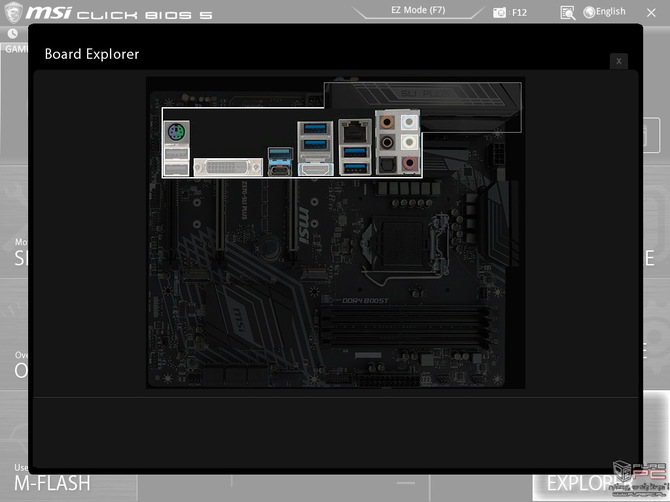Select the green-purple PS/2 port
The width and height of the screenshot is (670, 502).
coord(176,132)
